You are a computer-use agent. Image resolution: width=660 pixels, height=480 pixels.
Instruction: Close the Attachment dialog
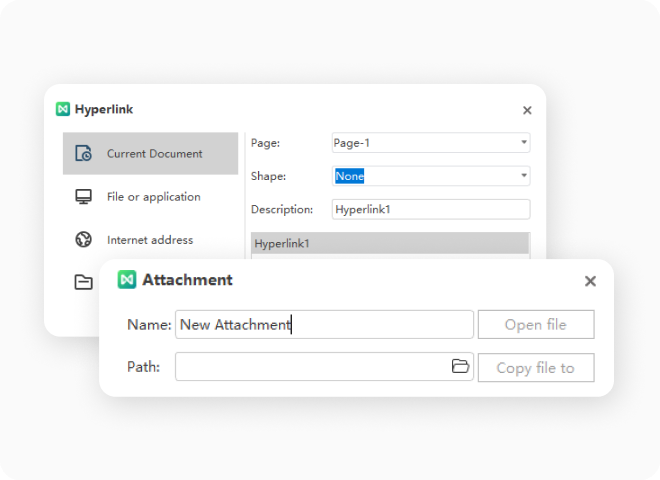point(590,281)
